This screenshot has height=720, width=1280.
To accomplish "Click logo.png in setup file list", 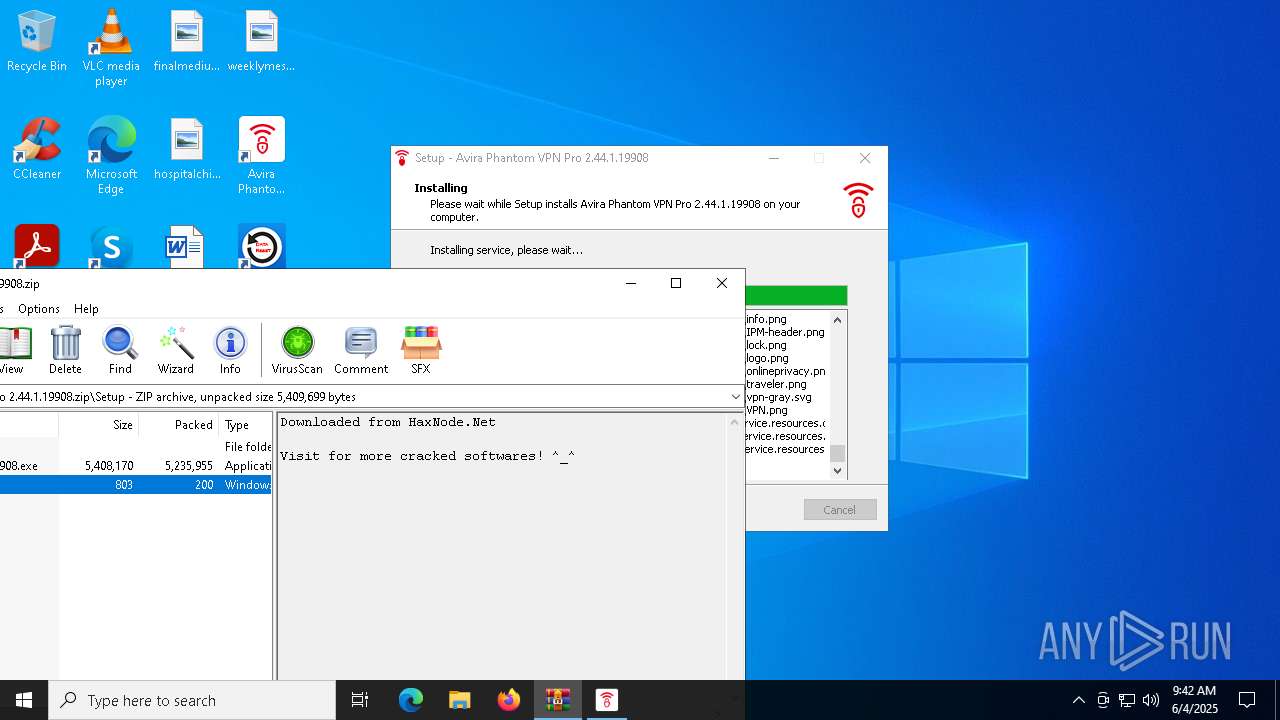I will [767, 358].
